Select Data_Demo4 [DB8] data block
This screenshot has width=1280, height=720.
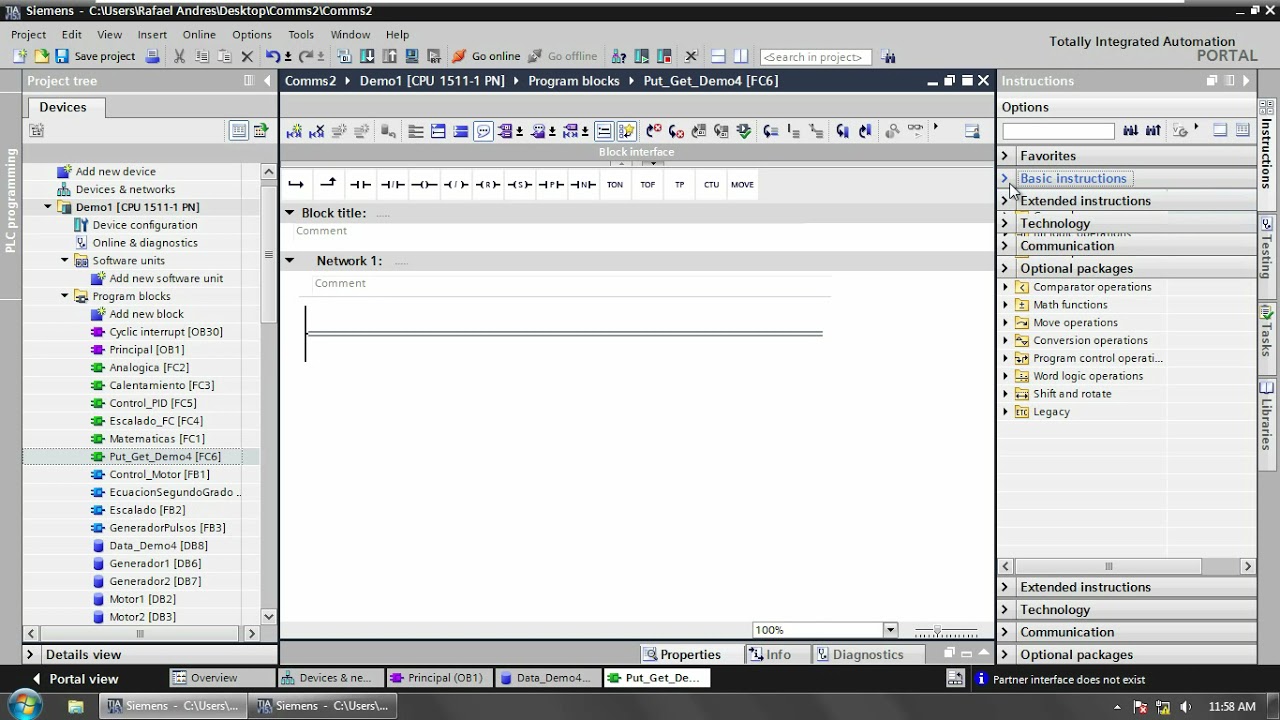point(158,546)
